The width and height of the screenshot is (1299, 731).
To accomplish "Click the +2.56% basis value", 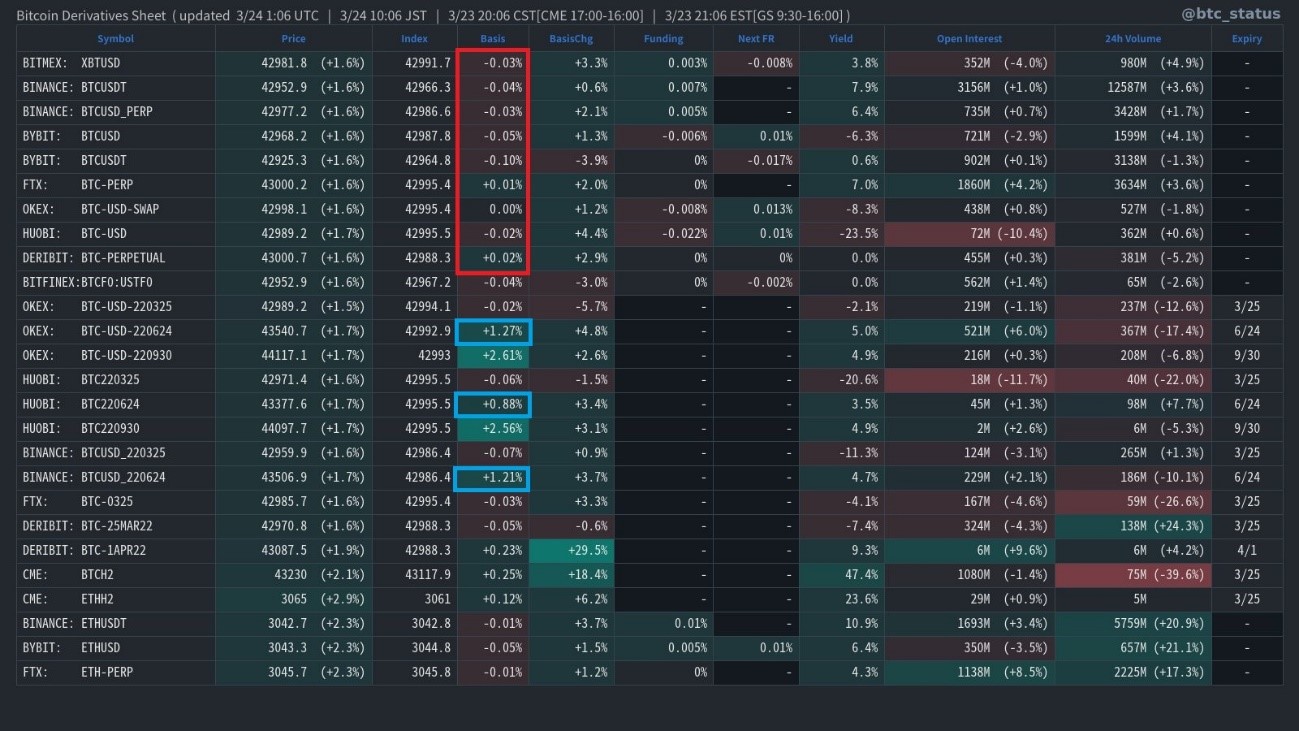I will (502, 429).
